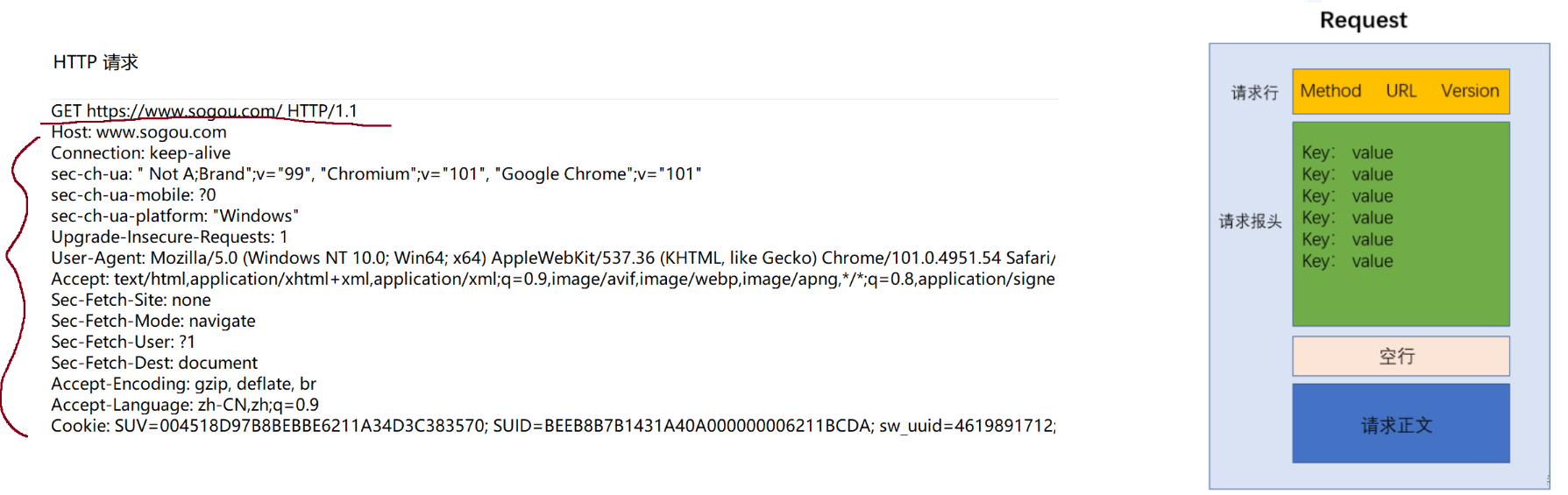
Task: Click the first Key: value row
Action: click(1347, 152)
